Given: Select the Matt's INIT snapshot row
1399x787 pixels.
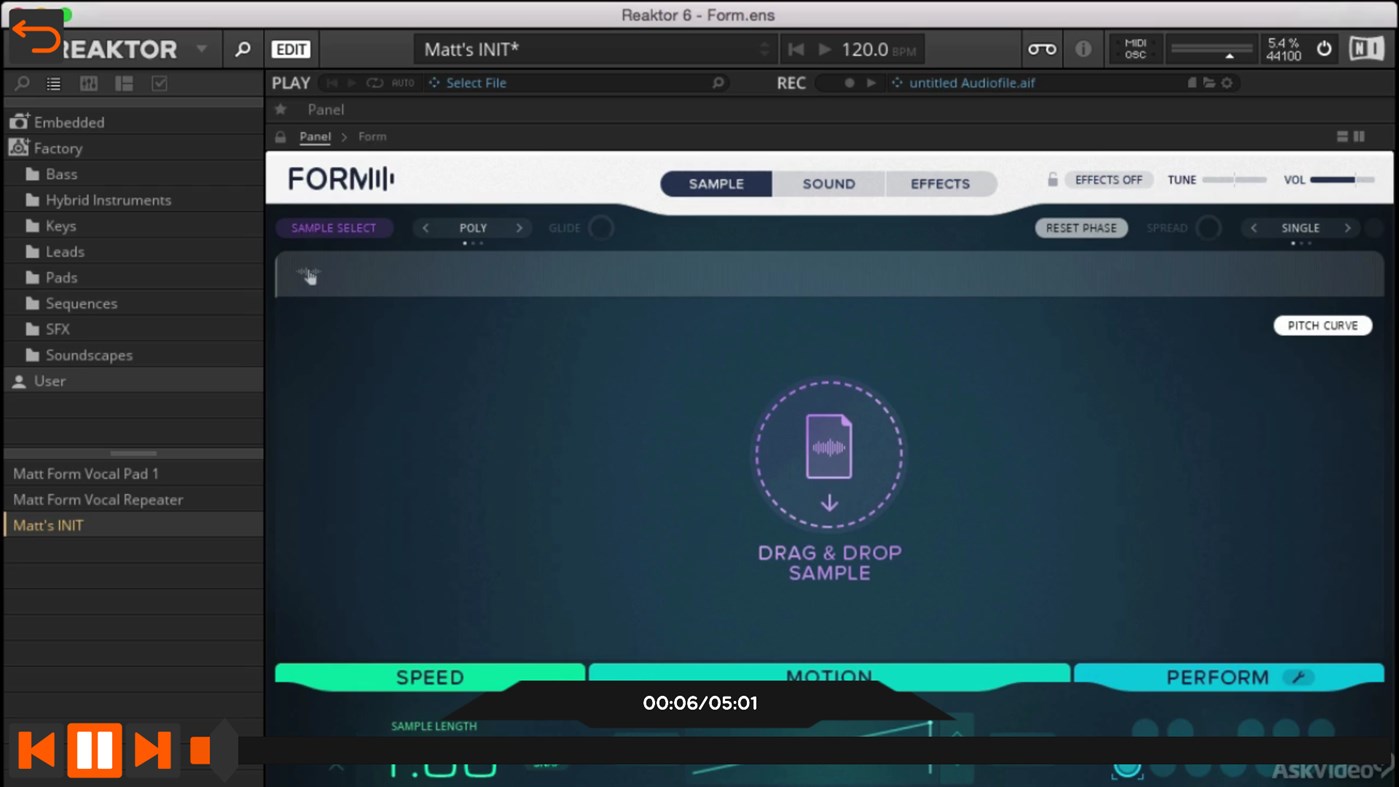Looking at the screenshot, I should [133, 525].
